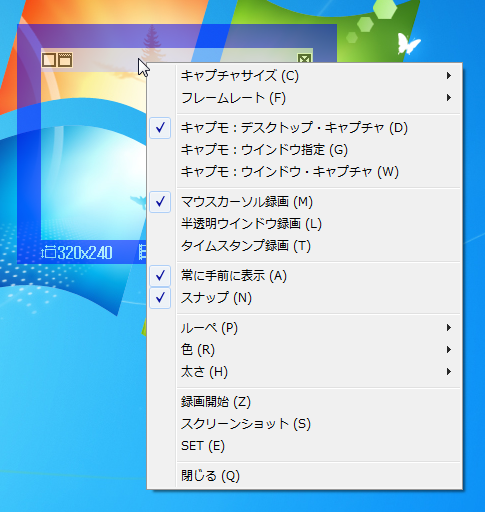This screenshot has width=485, height=512.
Task: Select 閉じる (Q) to exit
Action: point(304,476)
